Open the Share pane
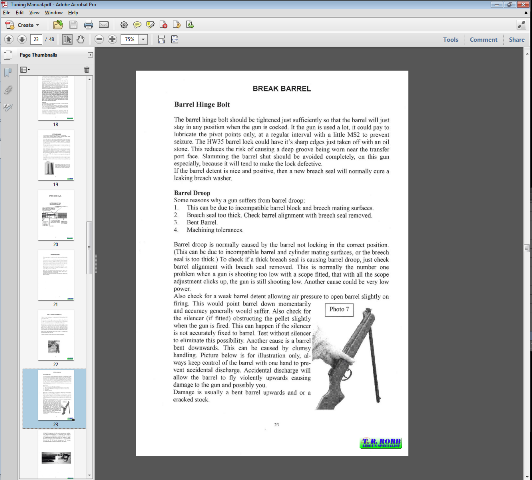The image size is (532, 480). [516, 40]
